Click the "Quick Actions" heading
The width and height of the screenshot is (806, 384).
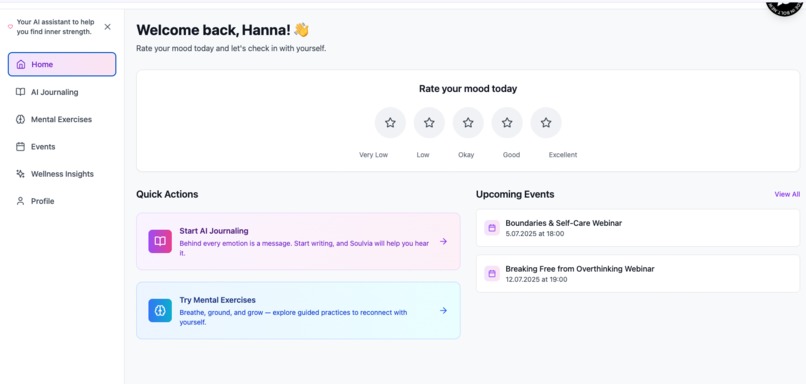pos(167,194)
